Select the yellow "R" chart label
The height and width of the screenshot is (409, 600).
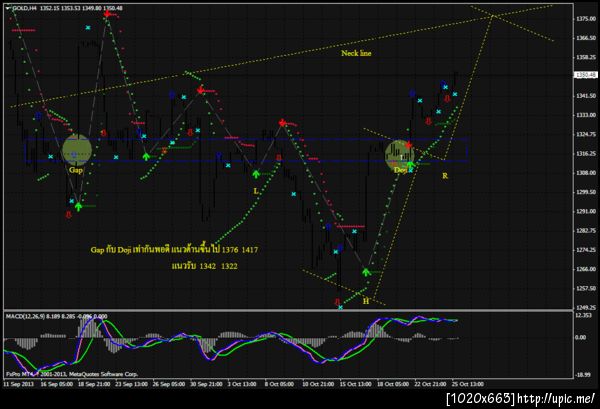point(445,176)
